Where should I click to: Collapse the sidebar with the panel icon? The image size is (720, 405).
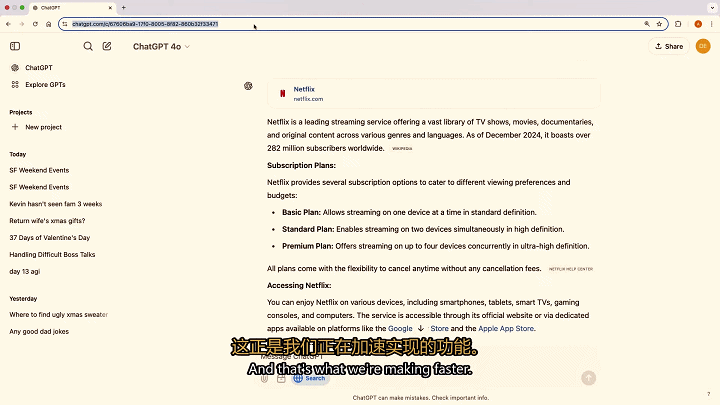[15, 46]
